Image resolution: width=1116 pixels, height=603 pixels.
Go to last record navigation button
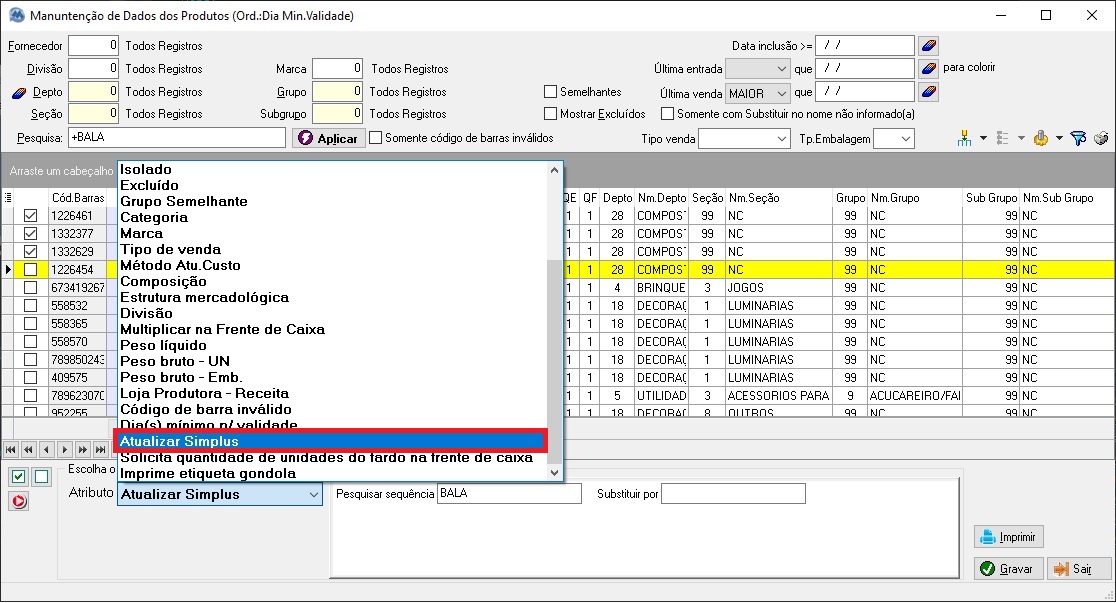(100, 449)
